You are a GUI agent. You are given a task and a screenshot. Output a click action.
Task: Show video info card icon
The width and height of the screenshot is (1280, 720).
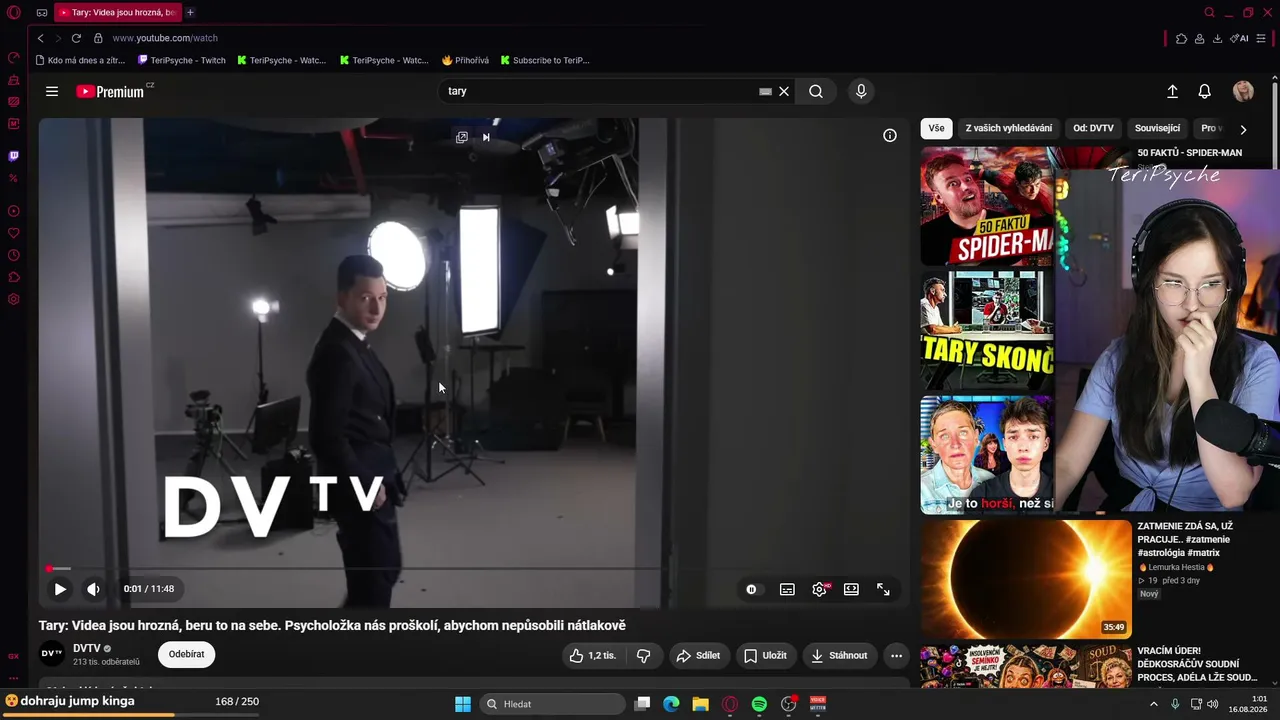[x=890, y=135]
